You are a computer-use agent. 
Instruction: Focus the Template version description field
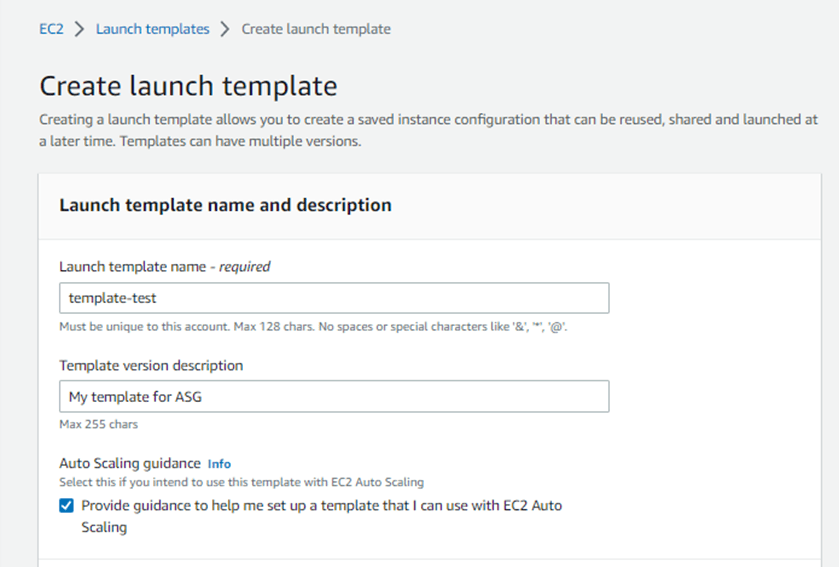coord(334,396)
